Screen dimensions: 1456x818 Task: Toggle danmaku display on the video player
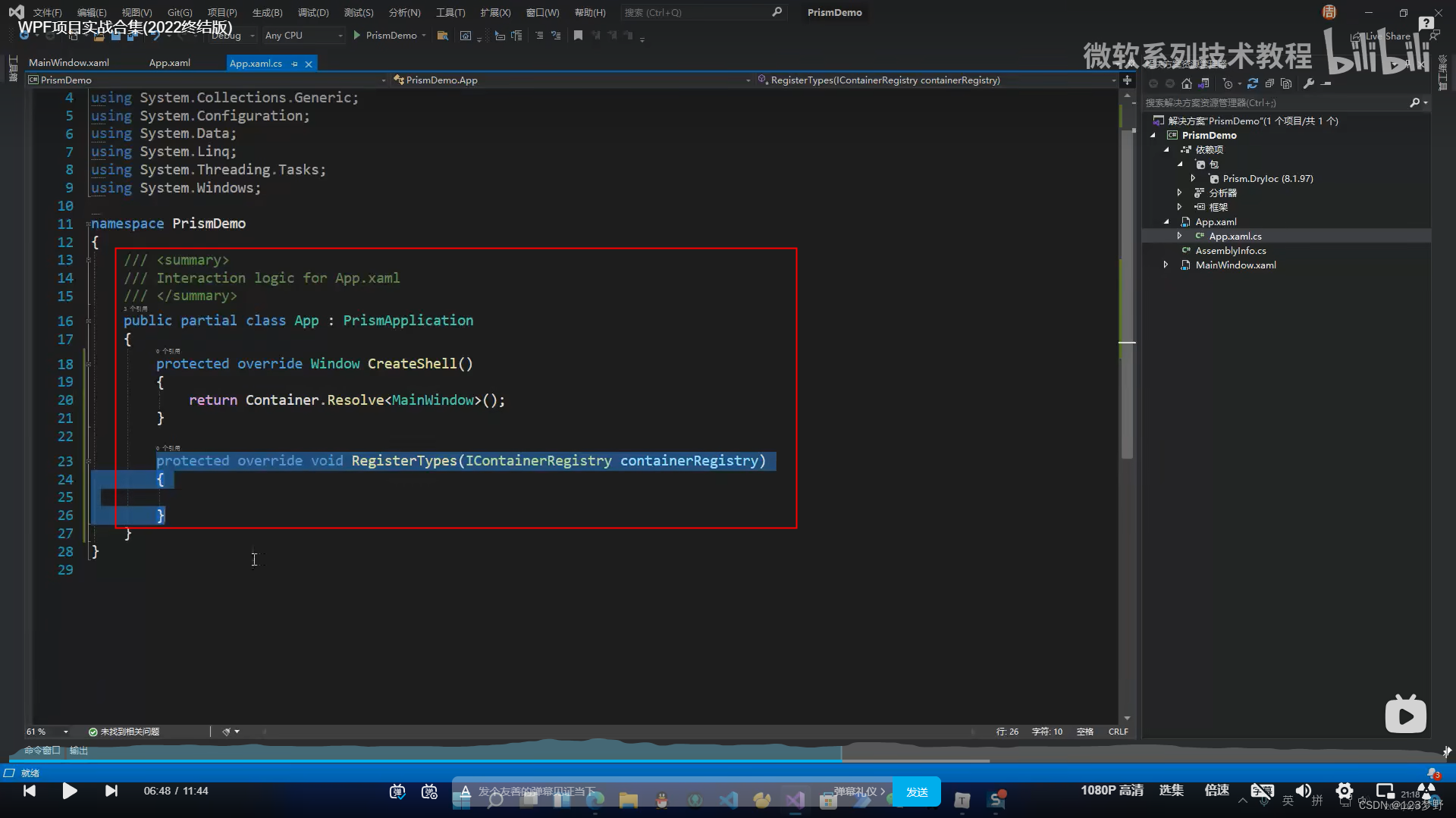[x=397, y=791]
